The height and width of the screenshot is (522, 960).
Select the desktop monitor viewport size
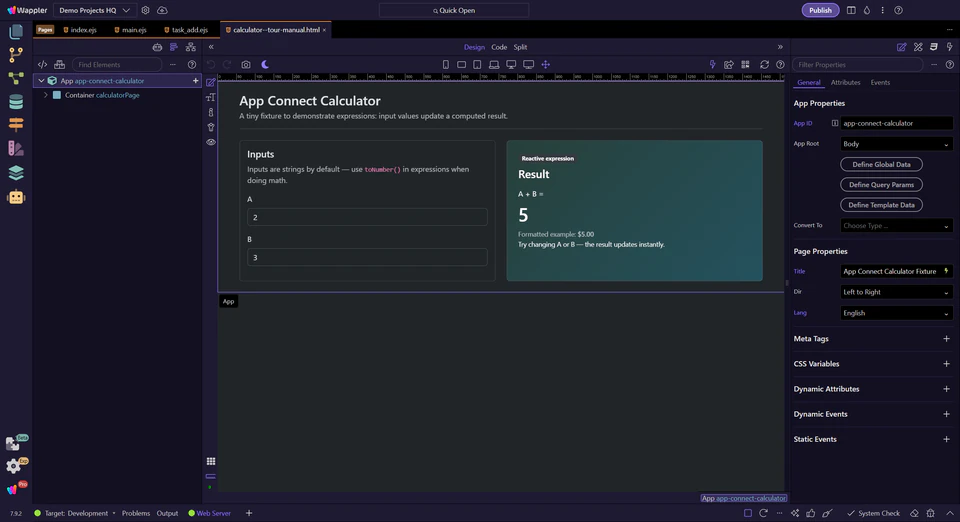pos(511,64)
